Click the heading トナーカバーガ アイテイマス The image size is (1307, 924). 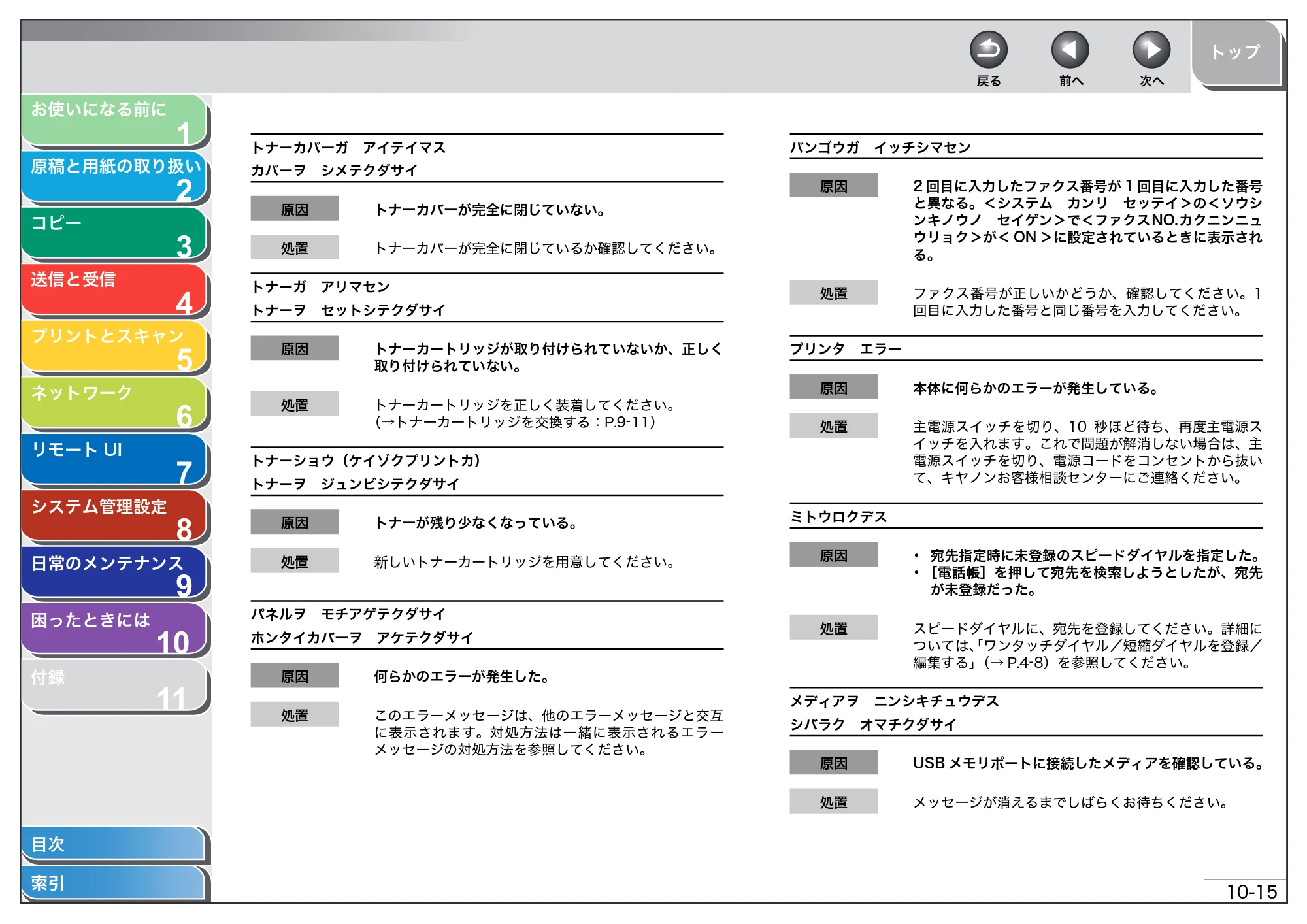pos(348,148)
